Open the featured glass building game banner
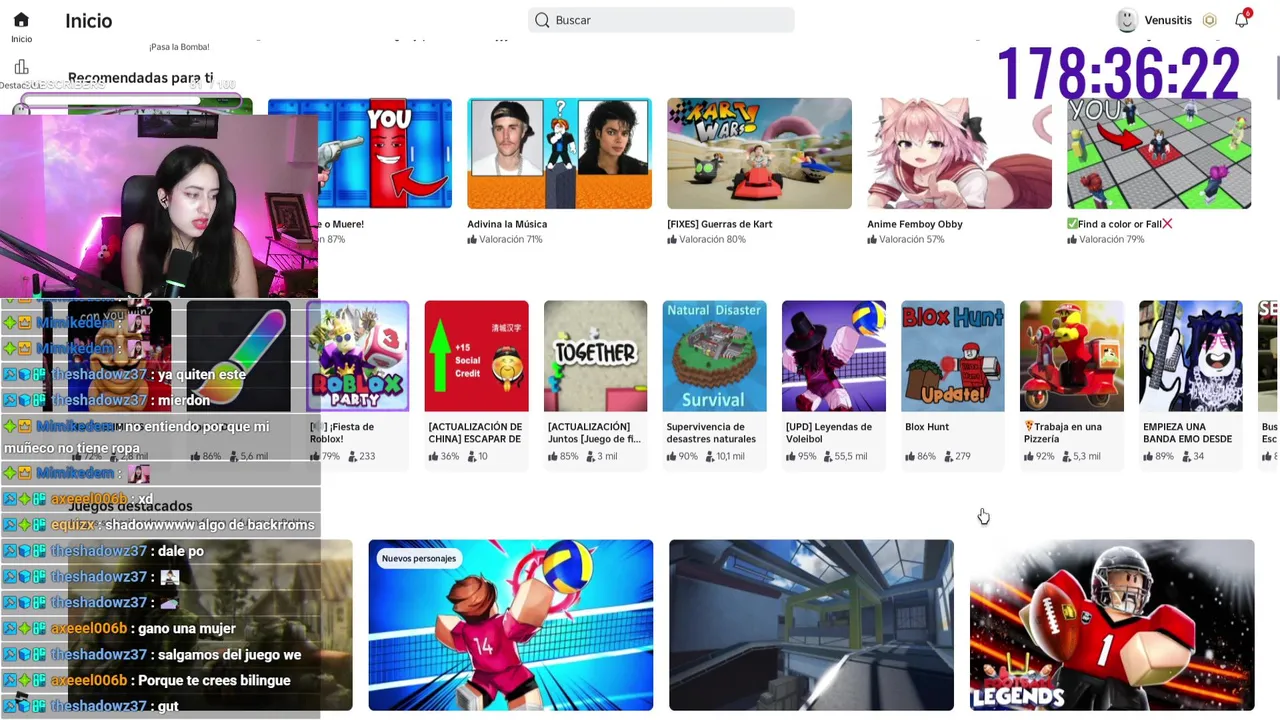Image resolution: width=1280 pixels, height=720 pixels. [x=811, y=625]
